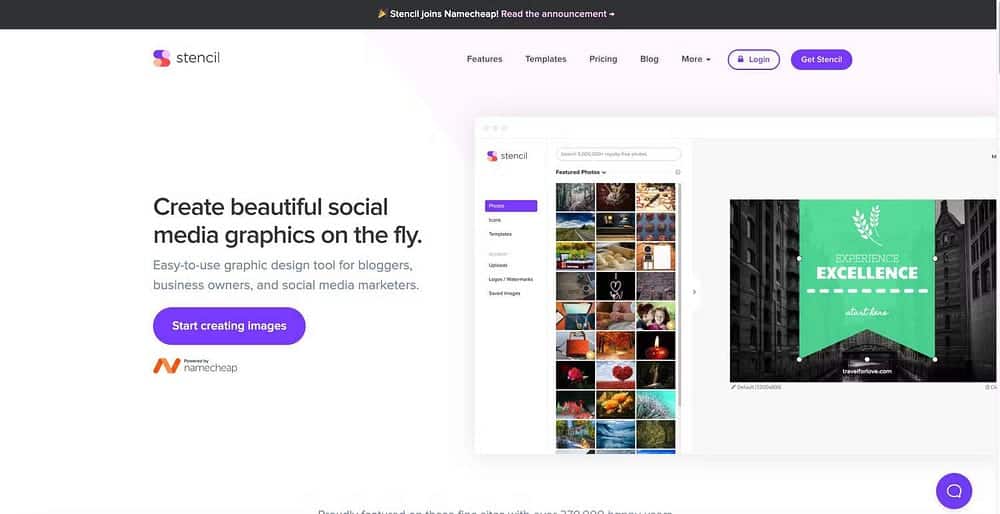The width and height of the screenshot is (1000, 514).
Task: Toggle the grid view icon beside Featured Photos
Action: [677, 172]
